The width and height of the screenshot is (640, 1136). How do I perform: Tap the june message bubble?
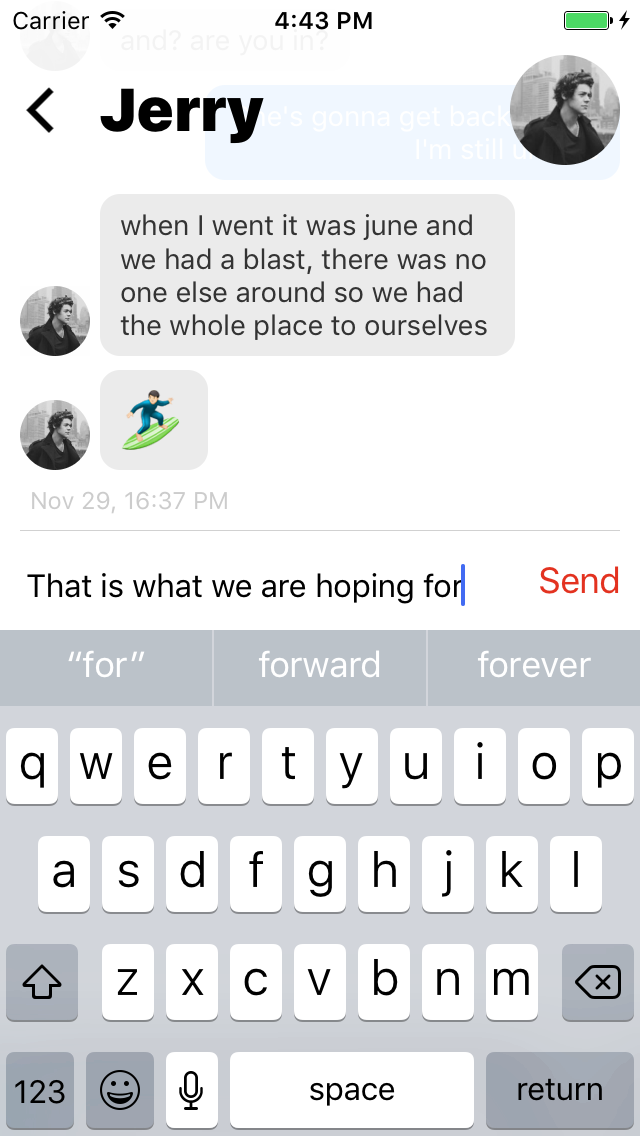[307, 275]
